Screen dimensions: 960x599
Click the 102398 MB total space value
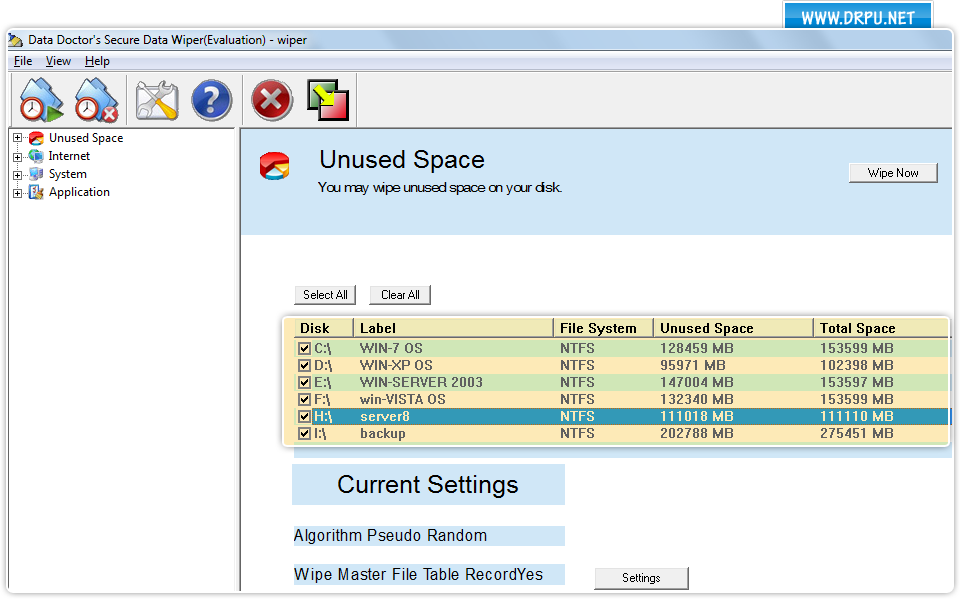click(x=857, y=366)
